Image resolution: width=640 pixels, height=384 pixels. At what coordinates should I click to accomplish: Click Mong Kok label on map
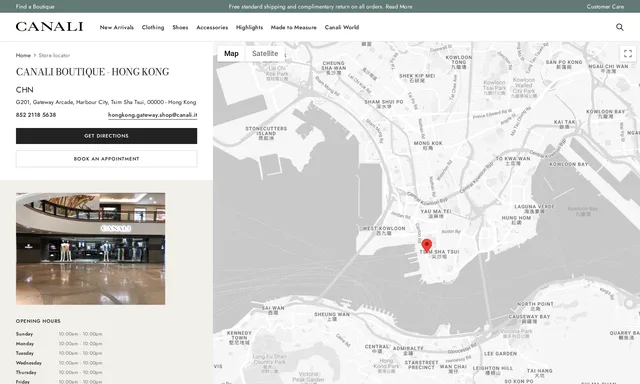pos(428,145)
